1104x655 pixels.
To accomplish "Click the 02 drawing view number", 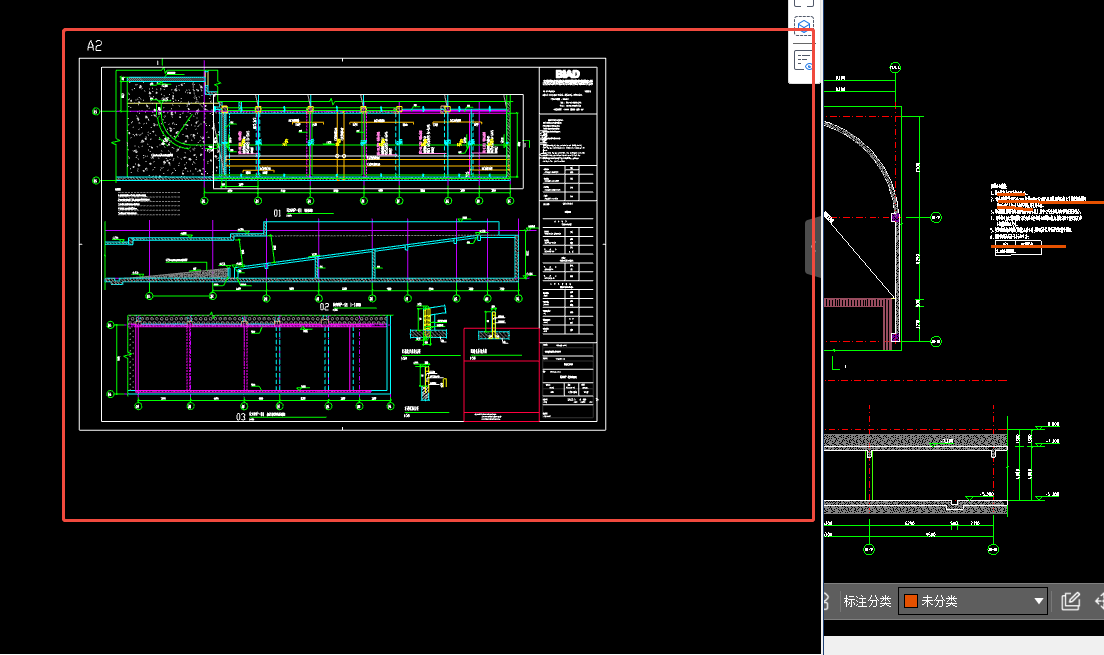I will (x=324, y=306).
